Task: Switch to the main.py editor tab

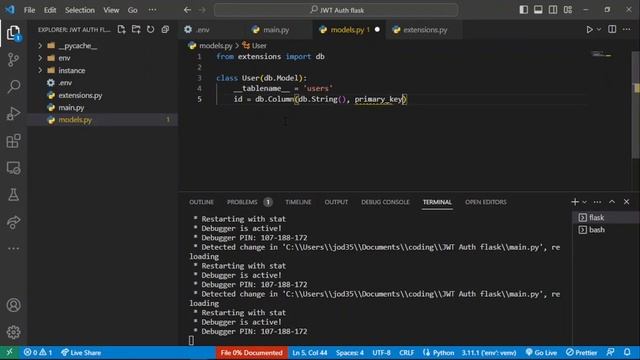Action: click(x=276, y=29)
